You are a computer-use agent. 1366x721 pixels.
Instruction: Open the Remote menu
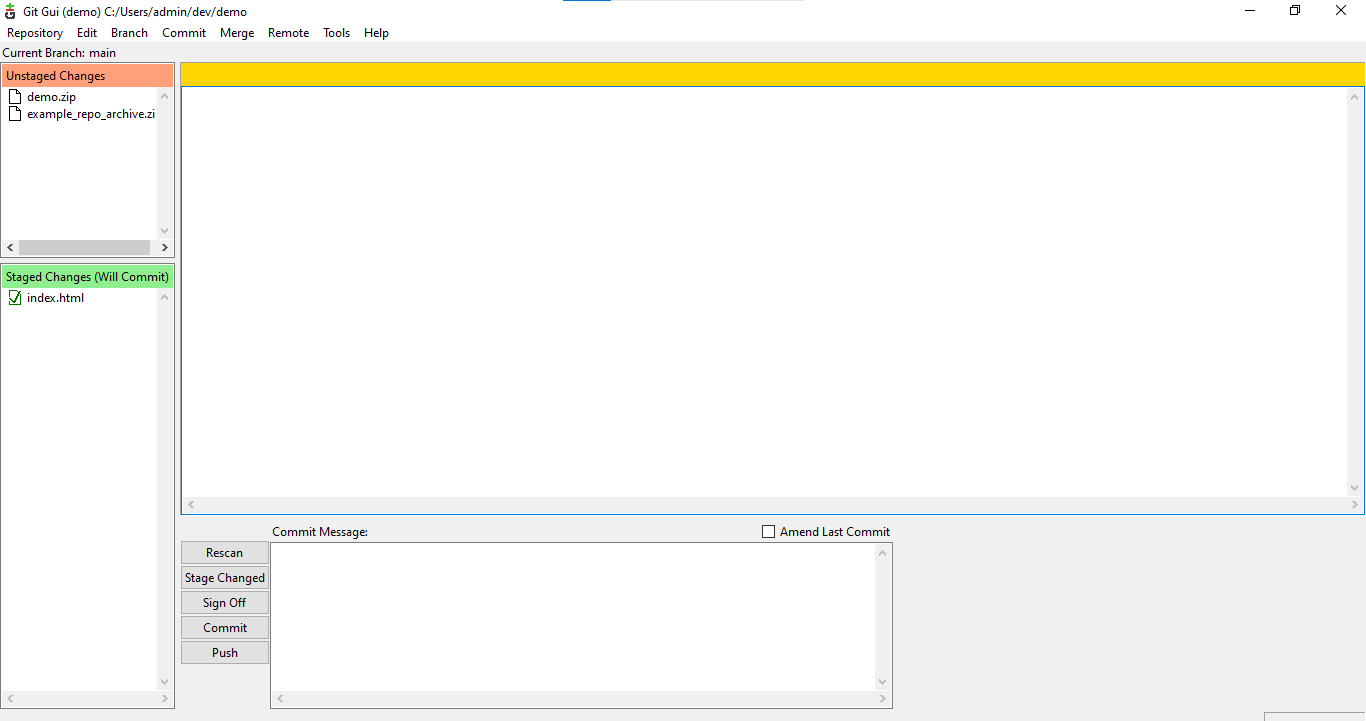288,33
